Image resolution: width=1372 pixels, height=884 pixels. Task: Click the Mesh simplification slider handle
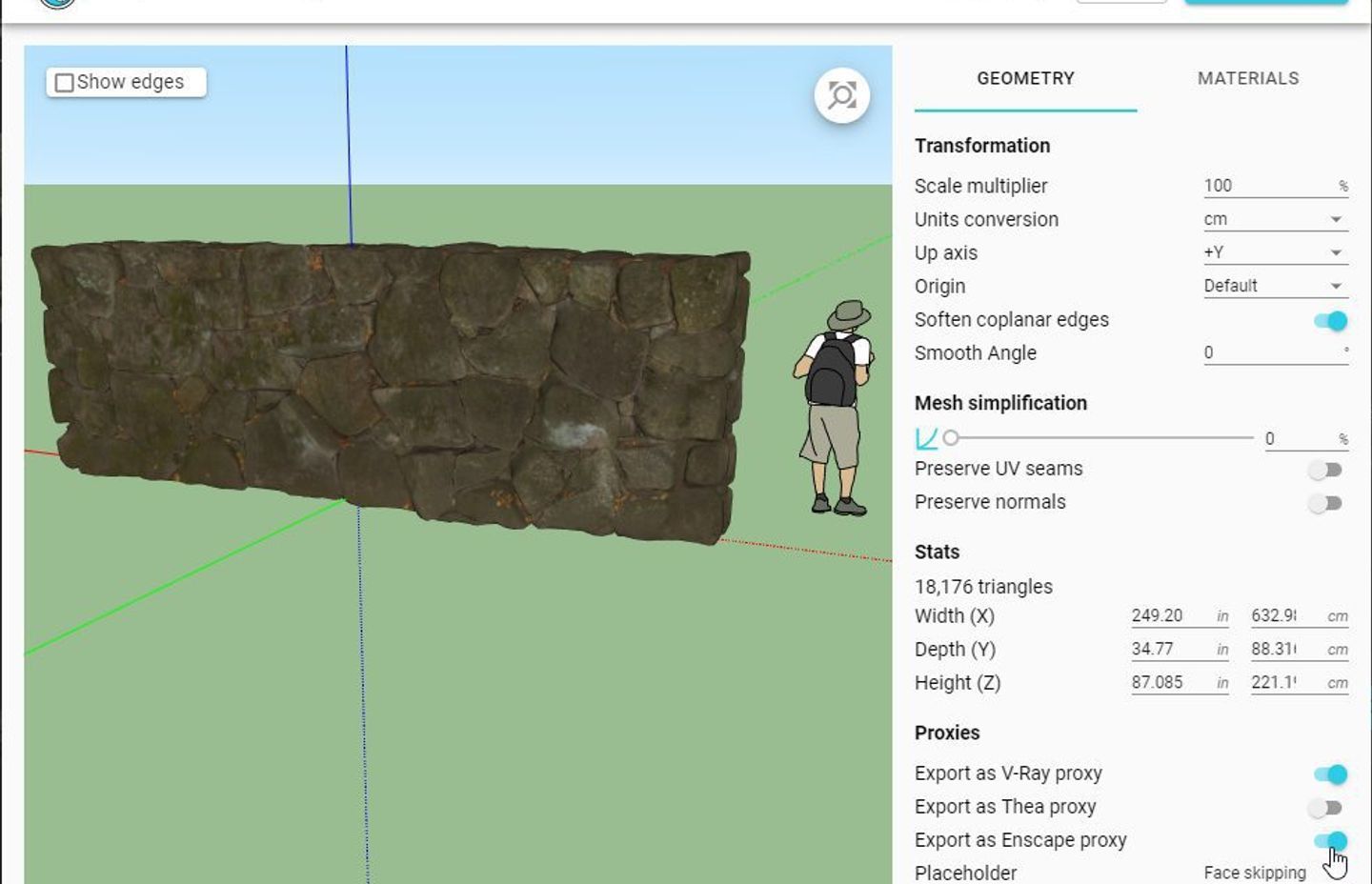(950, 437)
